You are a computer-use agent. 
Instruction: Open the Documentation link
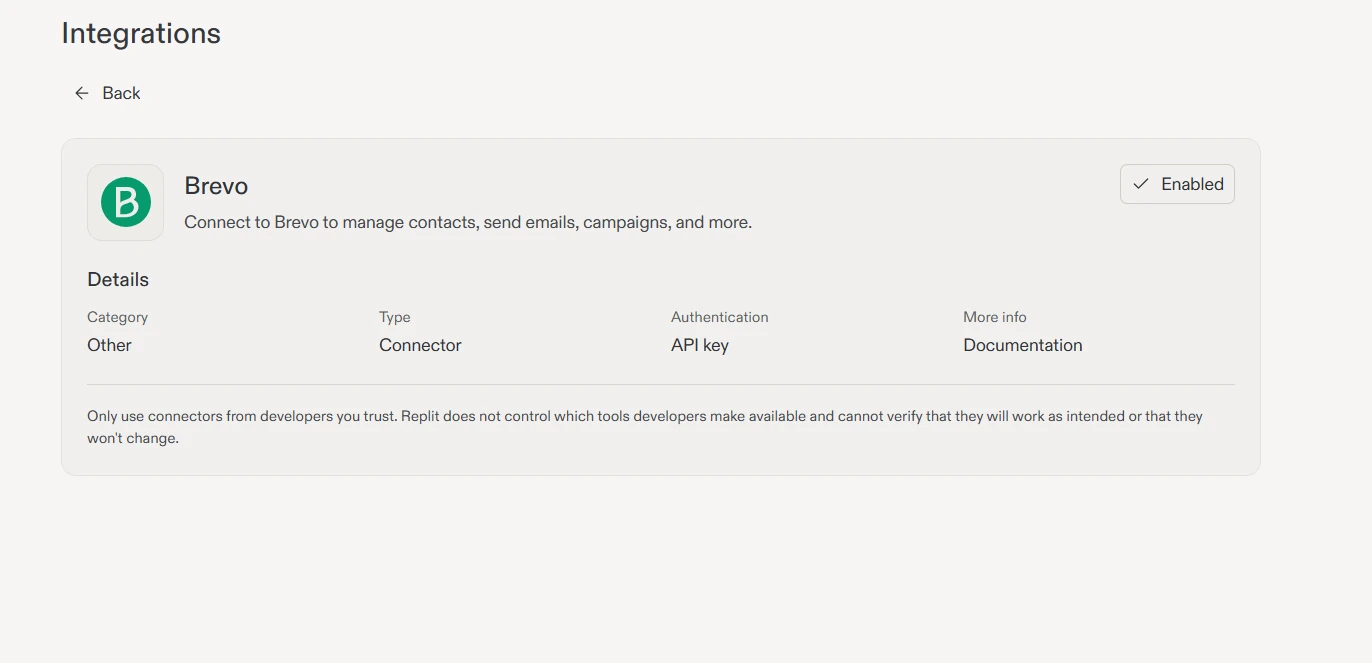point(1022,345)
